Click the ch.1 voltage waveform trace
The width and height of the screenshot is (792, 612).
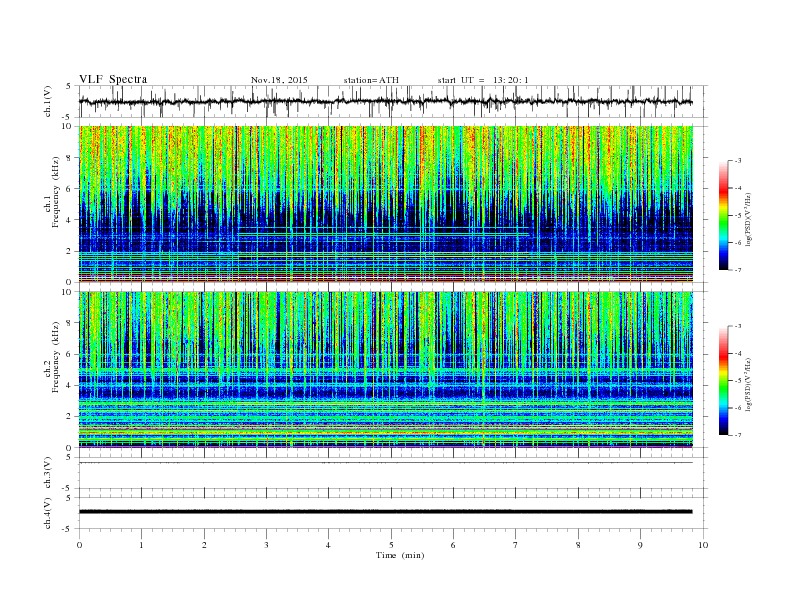385,101
